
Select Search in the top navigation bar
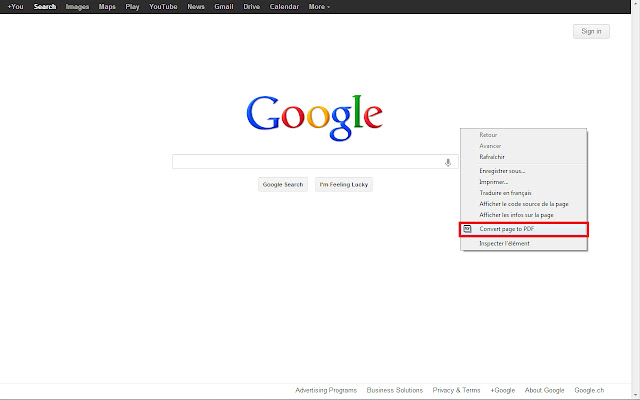[x=45, y=7]
